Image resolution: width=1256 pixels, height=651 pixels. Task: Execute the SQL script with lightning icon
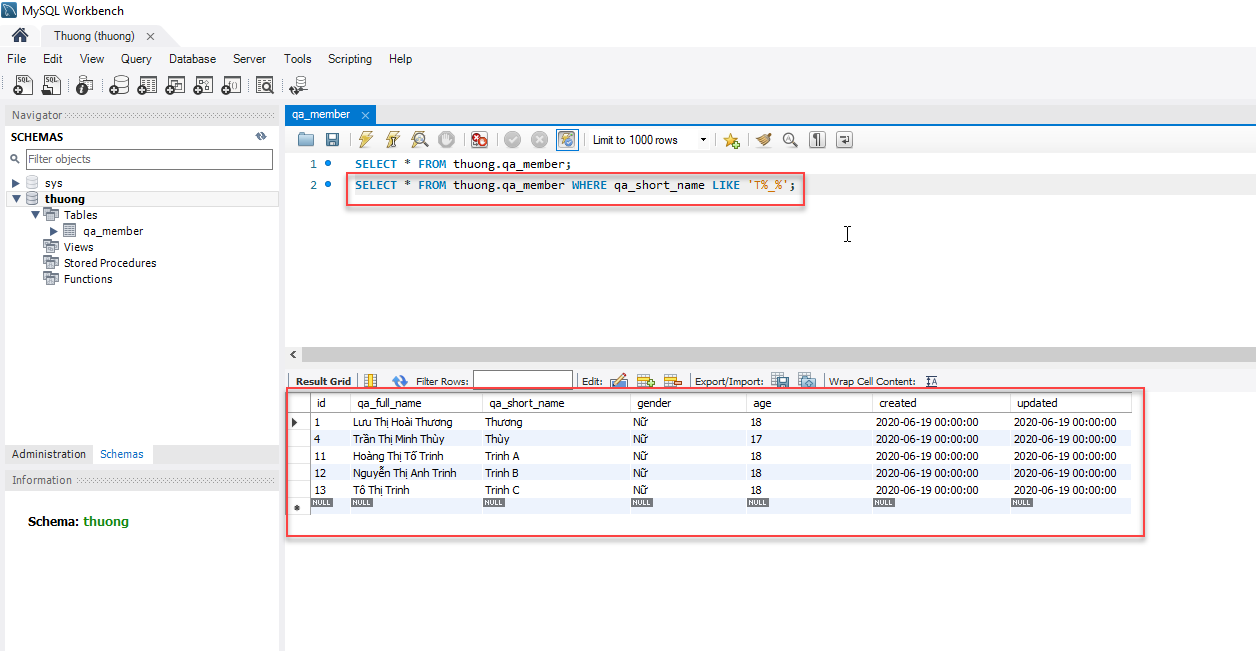pos(366,140)
